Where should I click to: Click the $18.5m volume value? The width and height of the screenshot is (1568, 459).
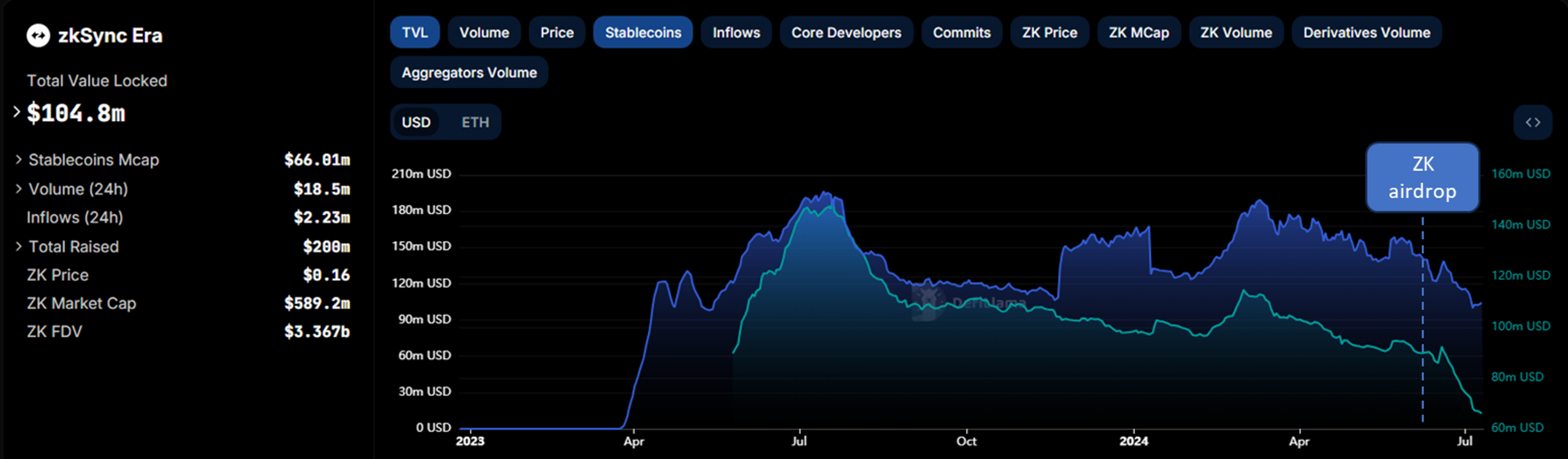[322, 189]
